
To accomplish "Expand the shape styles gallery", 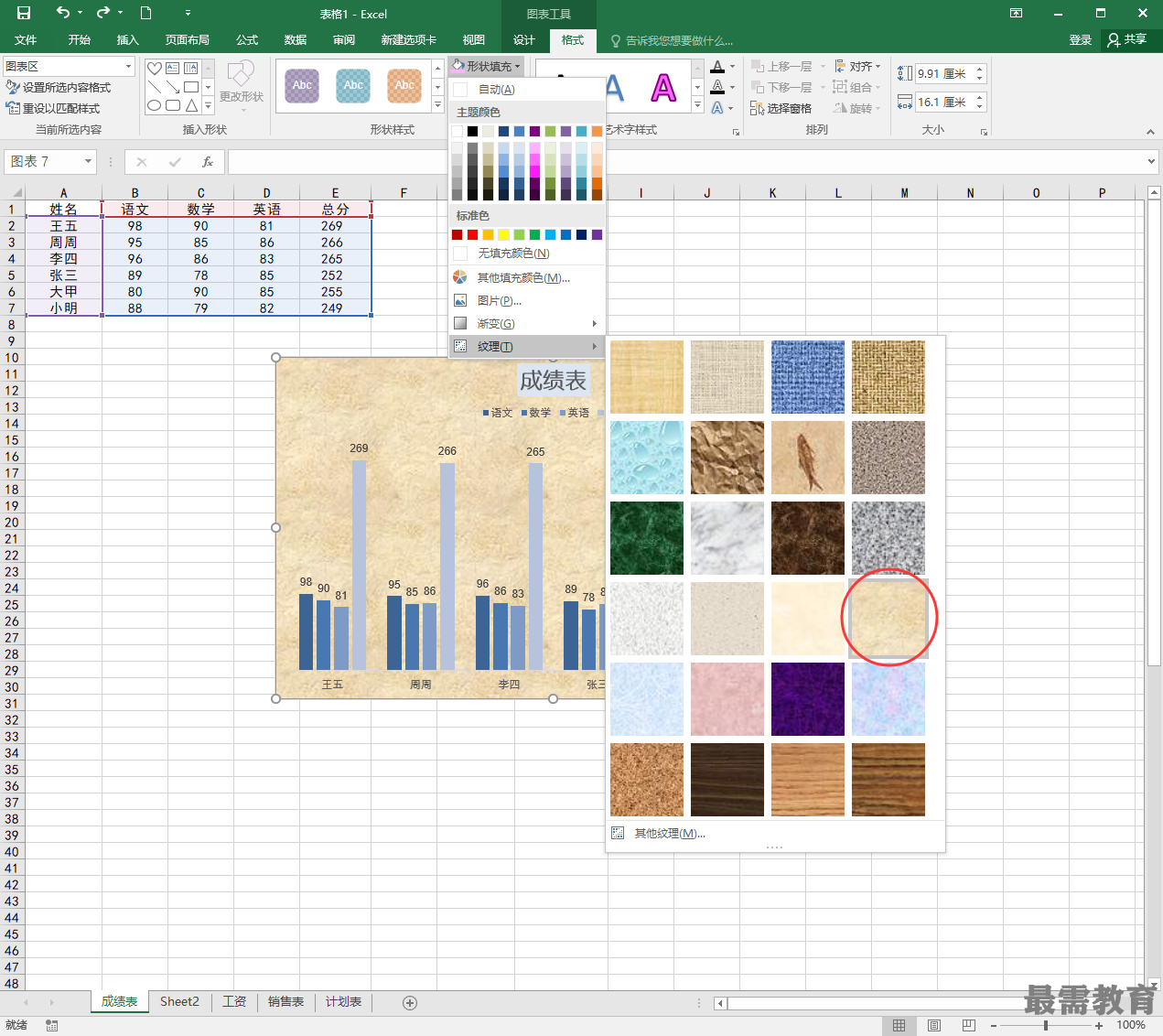I will tap(437, 105).
